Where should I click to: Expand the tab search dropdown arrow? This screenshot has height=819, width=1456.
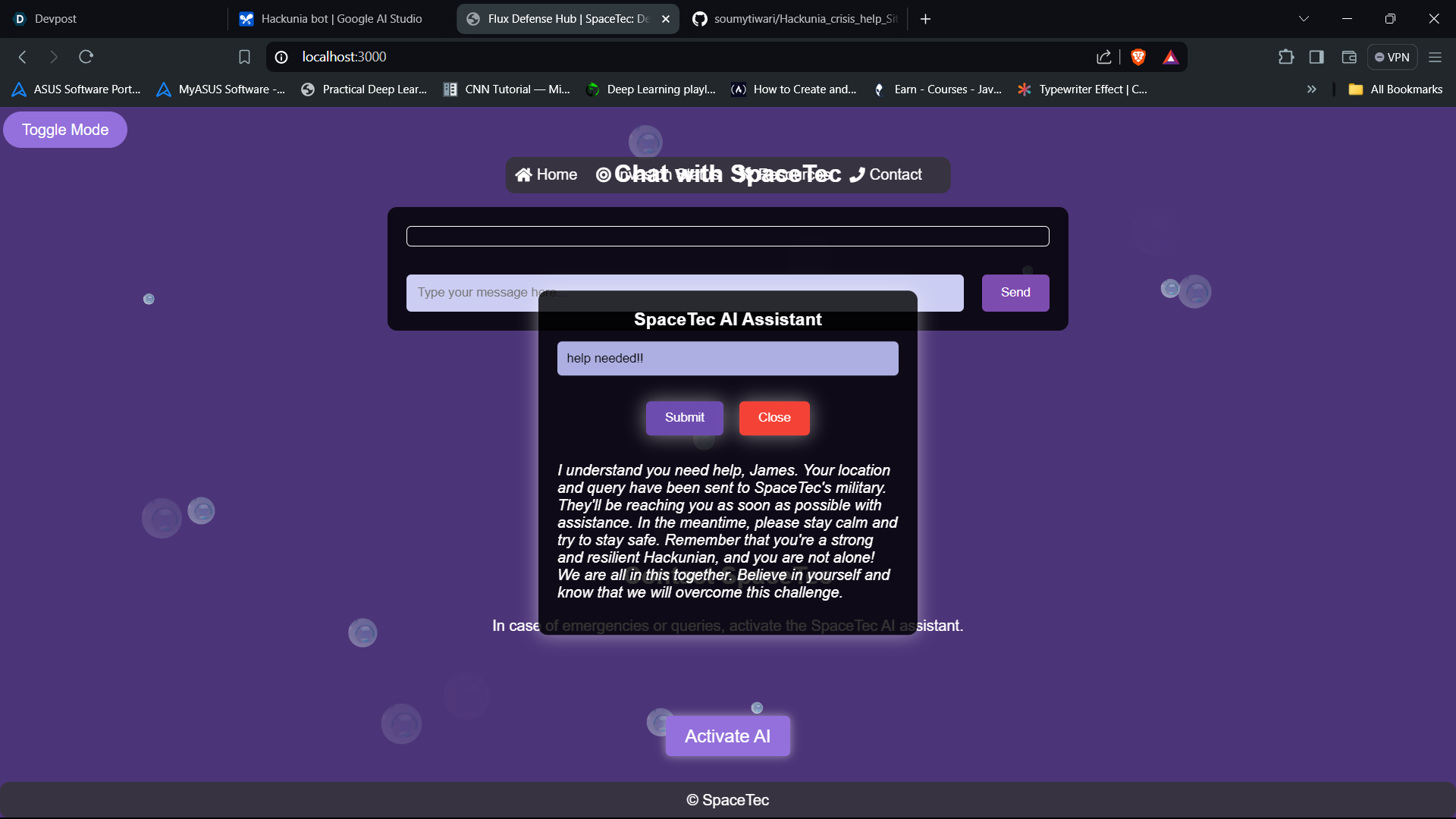(1304, 19)
